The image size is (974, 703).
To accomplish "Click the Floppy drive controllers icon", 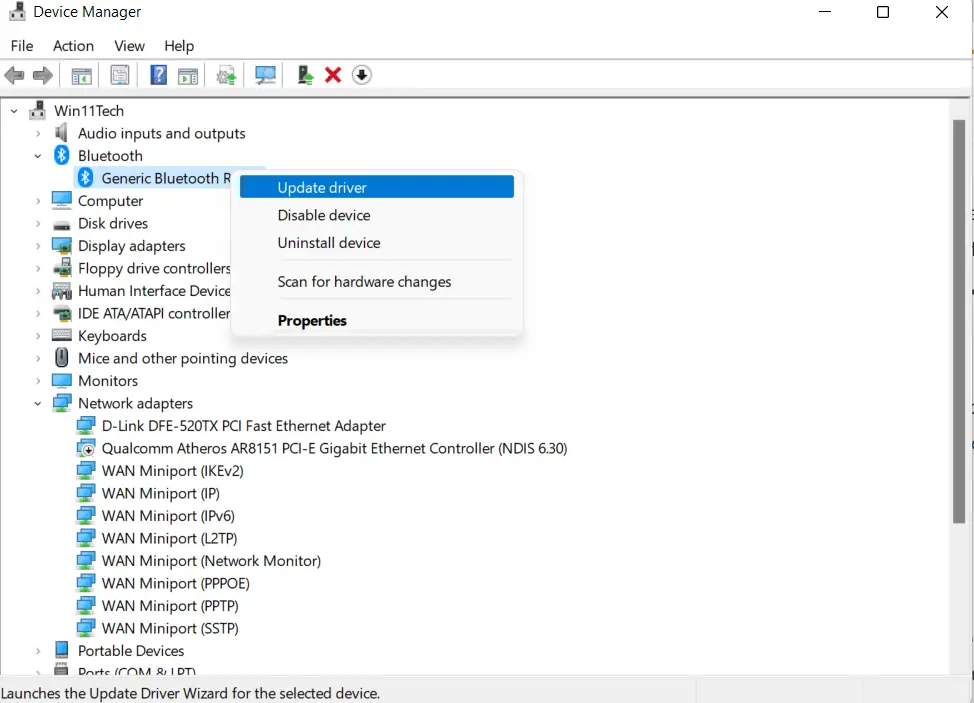I will coord(61,268).
